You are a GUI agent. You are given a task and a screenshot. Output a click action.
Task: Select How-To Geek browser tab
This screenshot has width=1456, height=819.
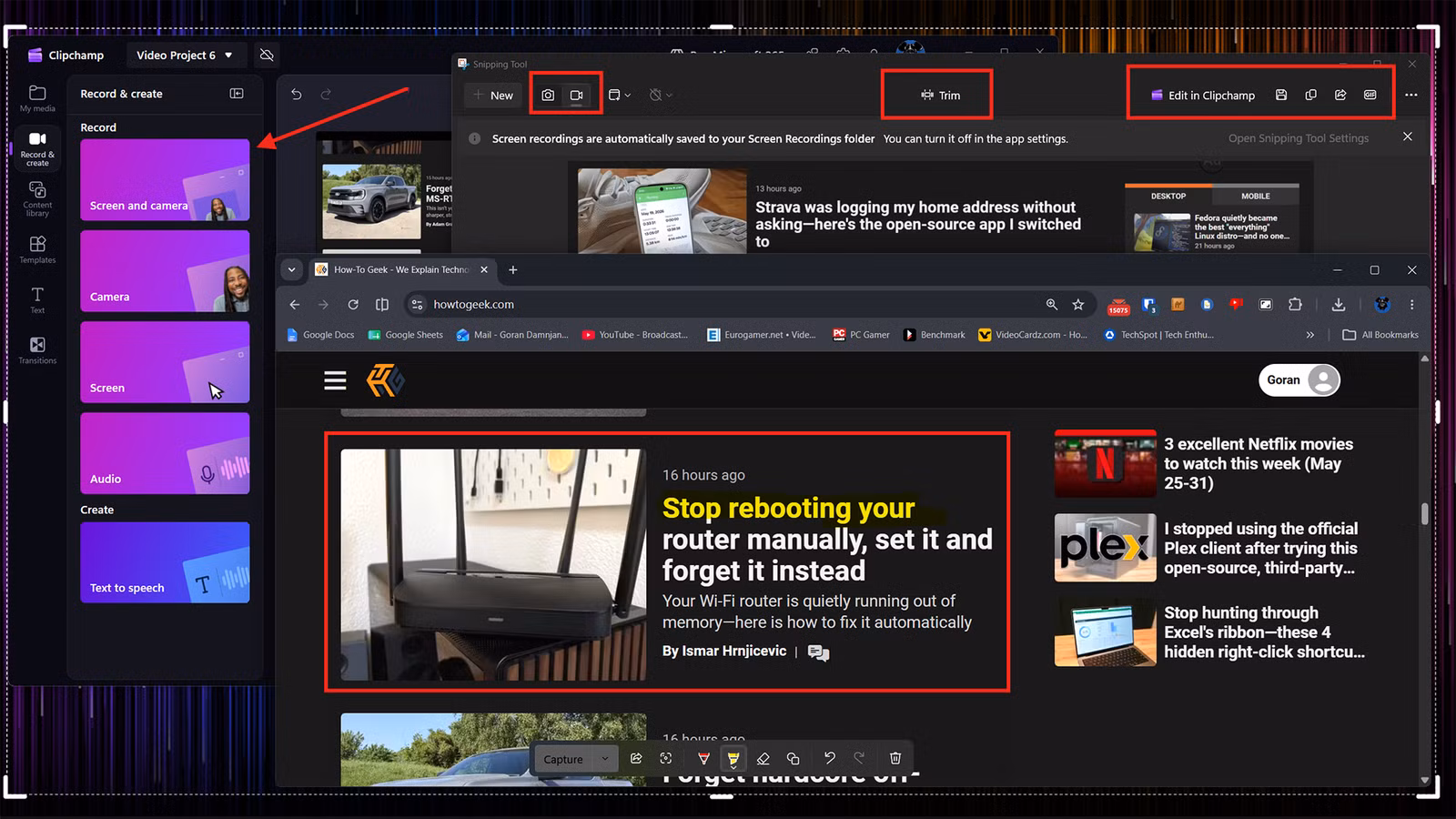point(402,269)
